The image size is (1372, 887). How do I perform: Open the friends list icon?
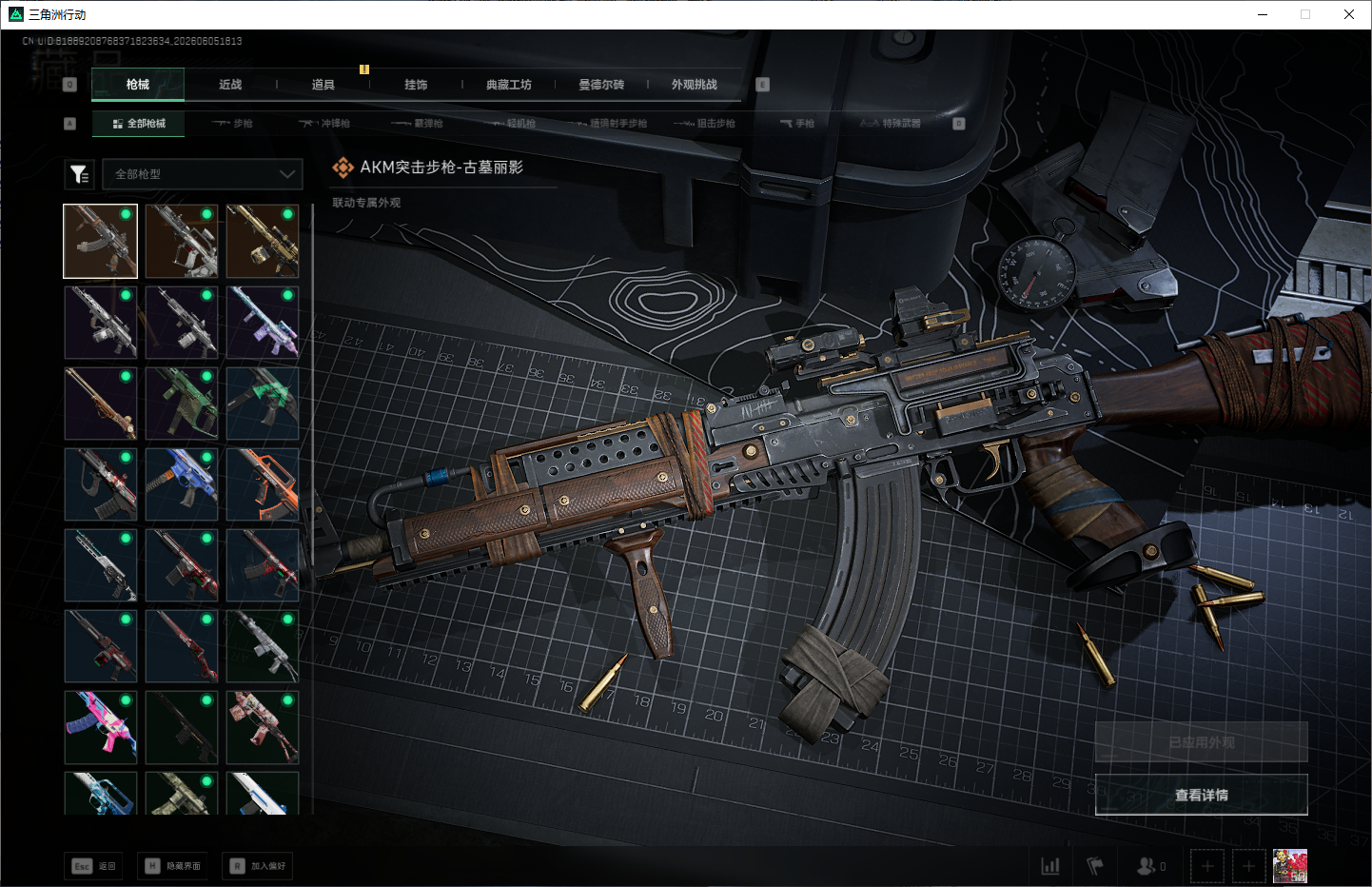(1150, 866)
